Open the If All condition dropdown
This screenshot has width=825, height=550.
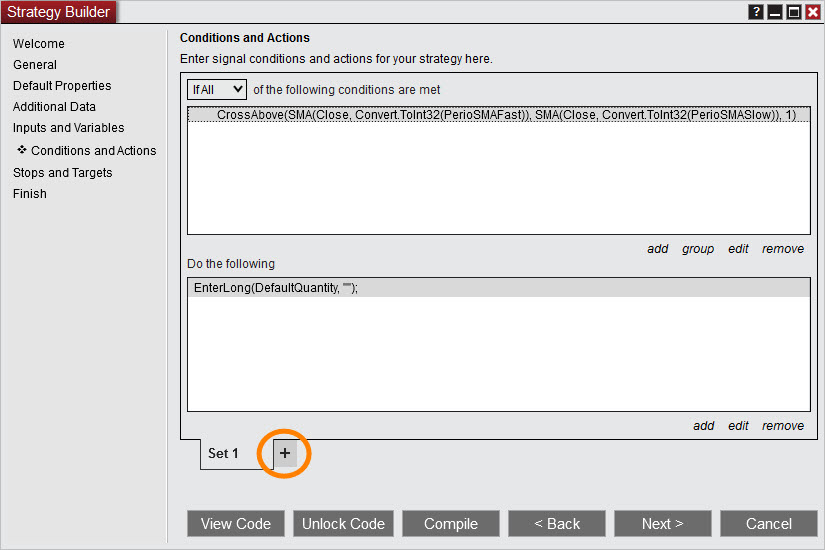217,89
